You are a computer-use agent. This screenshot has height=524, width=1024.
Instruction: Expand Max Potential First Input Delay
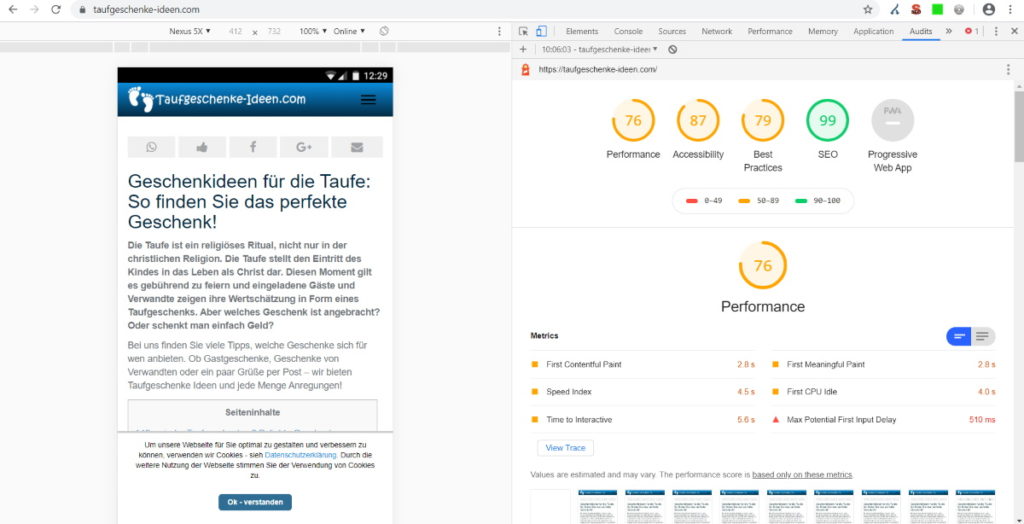click(884, 419)
